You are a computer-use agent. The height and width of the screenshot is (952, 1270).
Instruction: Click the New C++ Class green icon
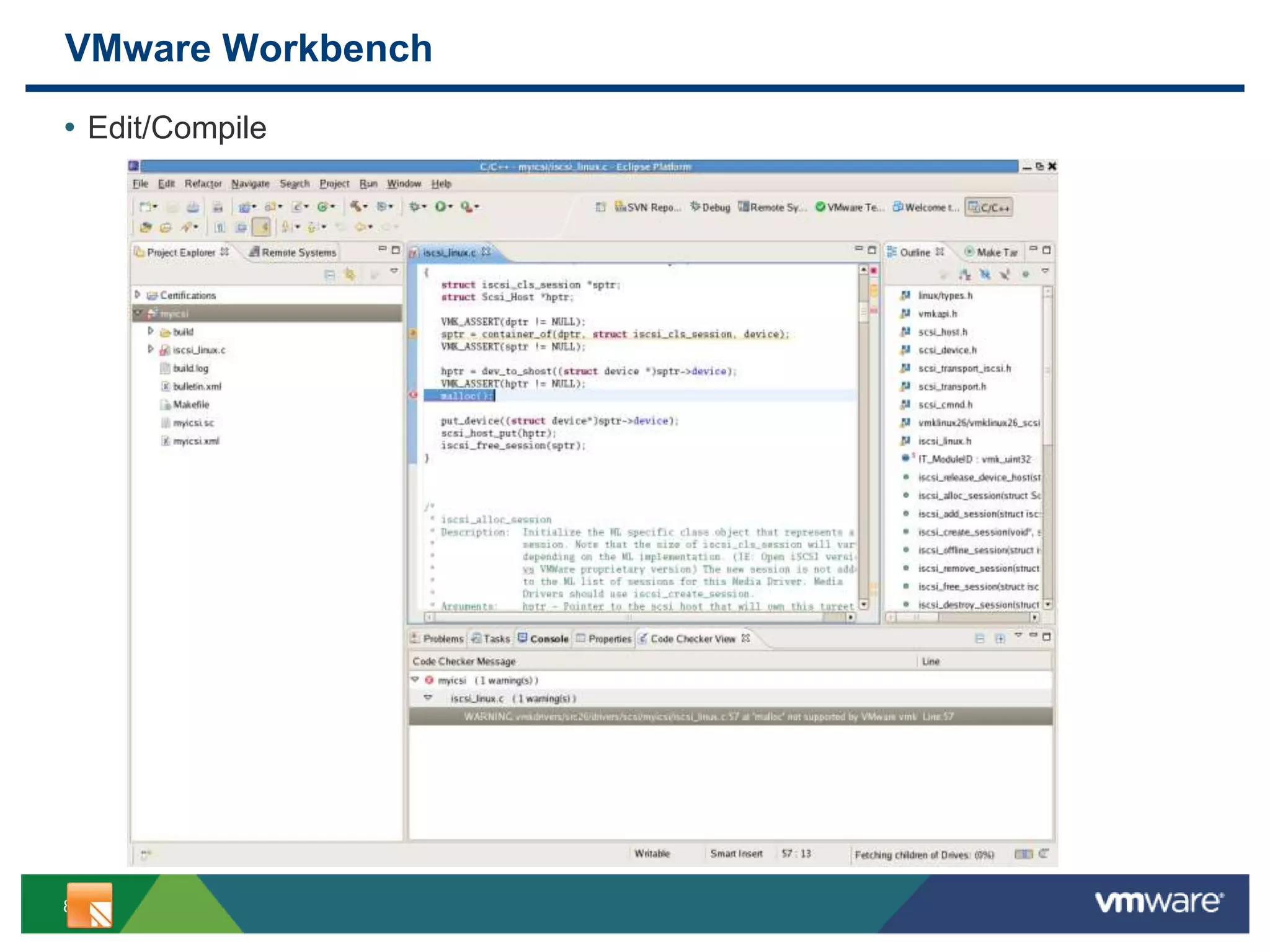tap(322, 206)
